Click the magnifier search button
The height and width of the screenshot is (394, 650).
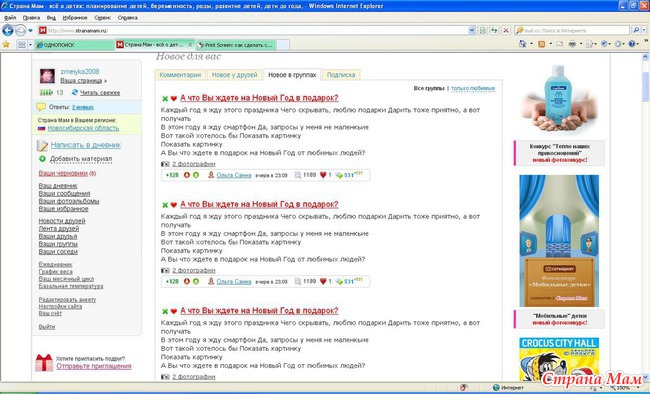pyautogui.click(x=636, y=30)
